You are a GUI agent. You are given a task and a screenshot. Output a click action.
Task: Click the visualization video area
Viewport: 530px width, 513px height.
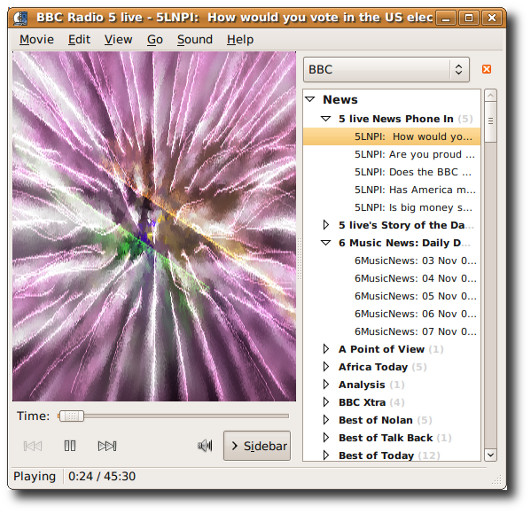coord(154,226)
